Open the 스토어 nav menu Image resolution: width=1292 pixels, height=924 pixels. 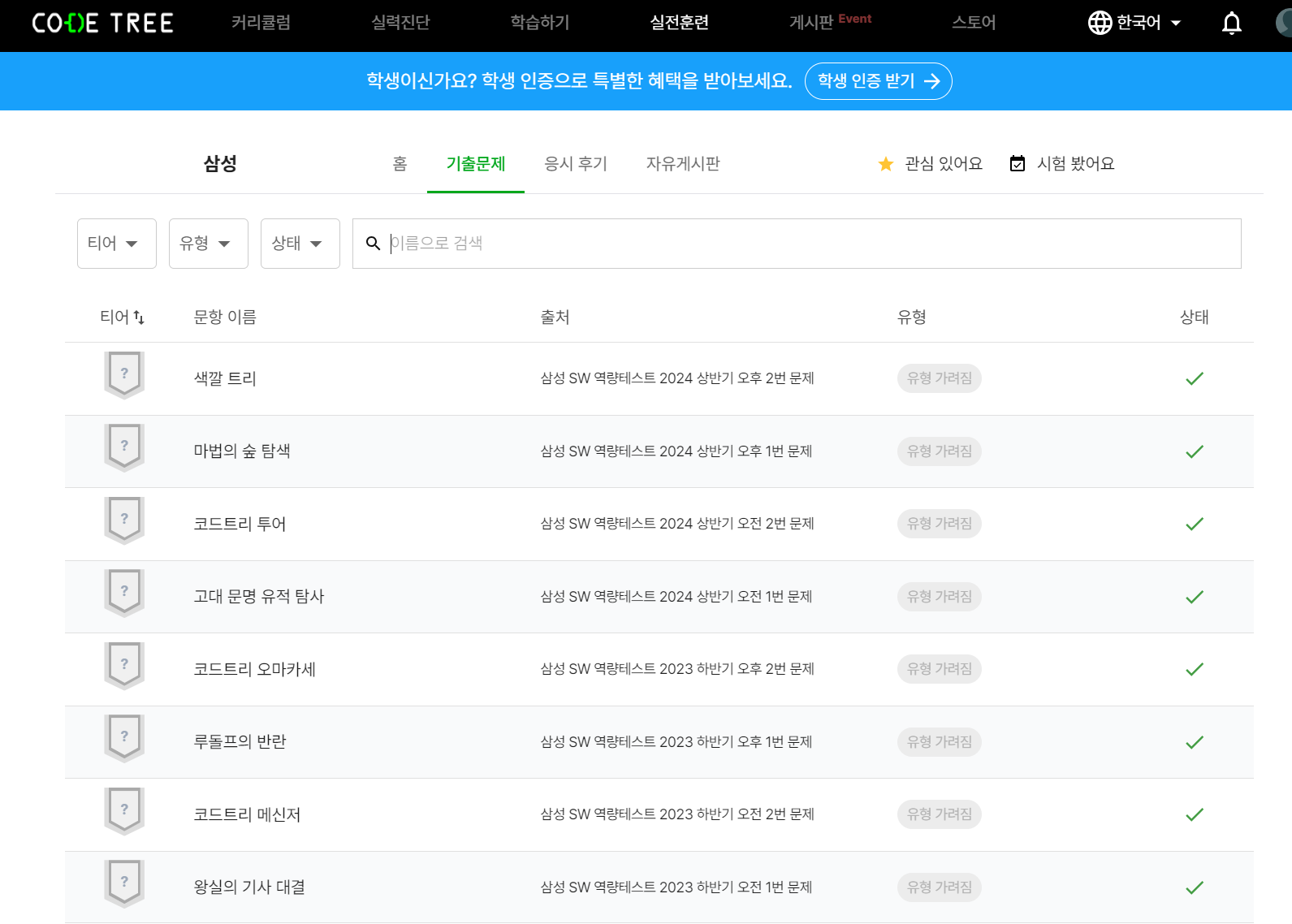(x=974, y=23)
